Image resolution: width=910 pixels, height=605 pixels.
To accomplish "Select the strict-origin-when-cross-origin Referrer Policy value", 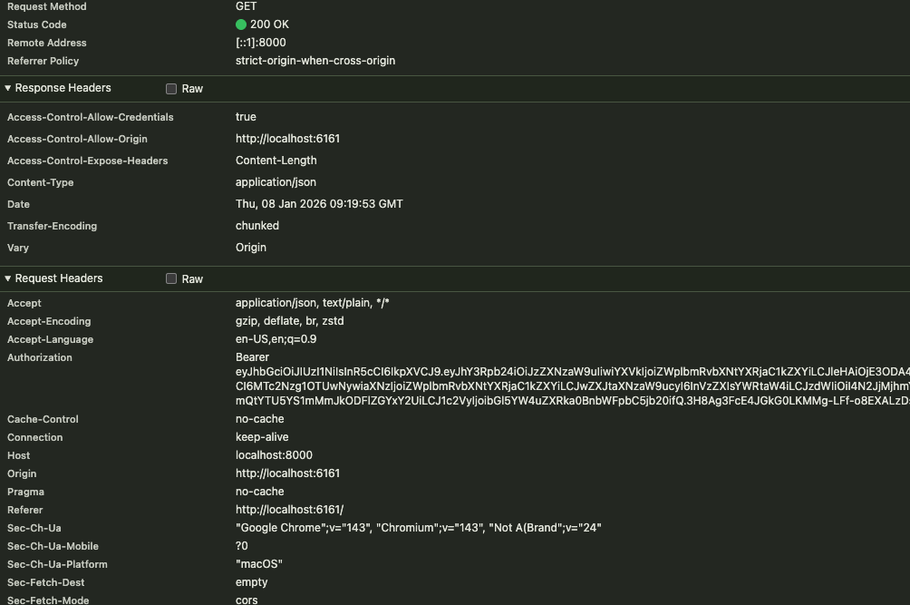I will [x=315, y=61].
